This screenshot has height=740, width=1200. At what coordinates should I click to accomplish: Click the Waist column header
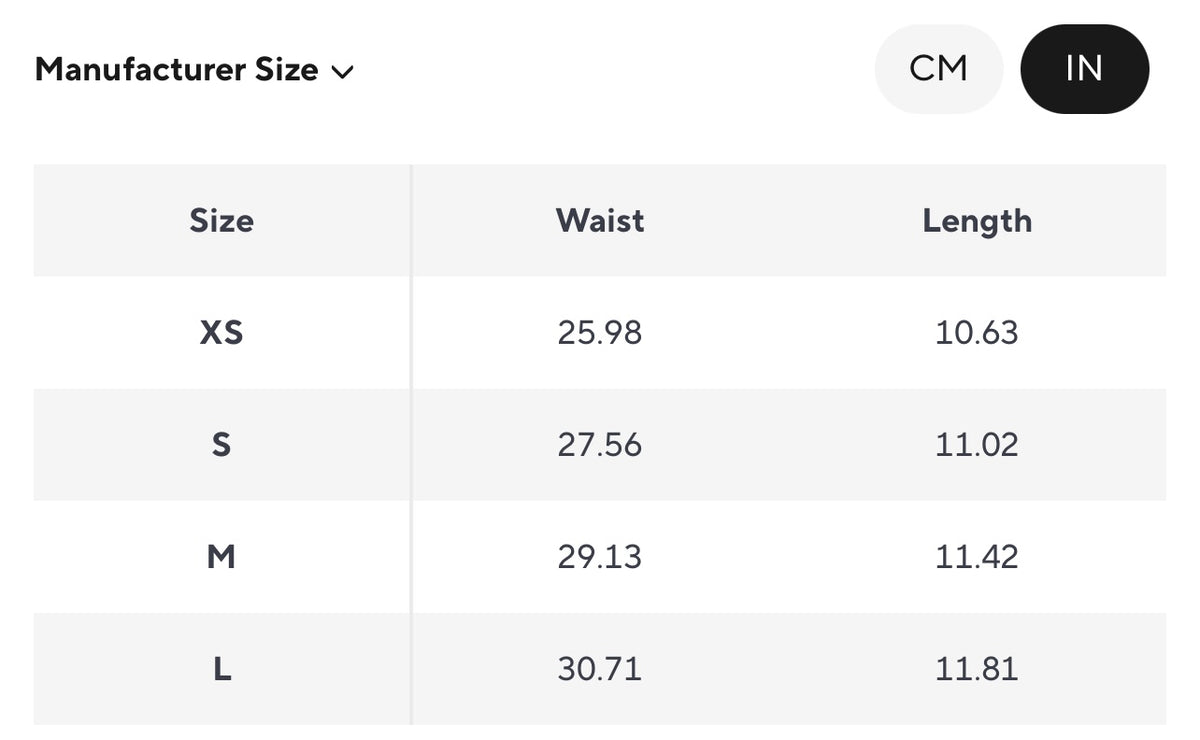(x=600, y=220)
